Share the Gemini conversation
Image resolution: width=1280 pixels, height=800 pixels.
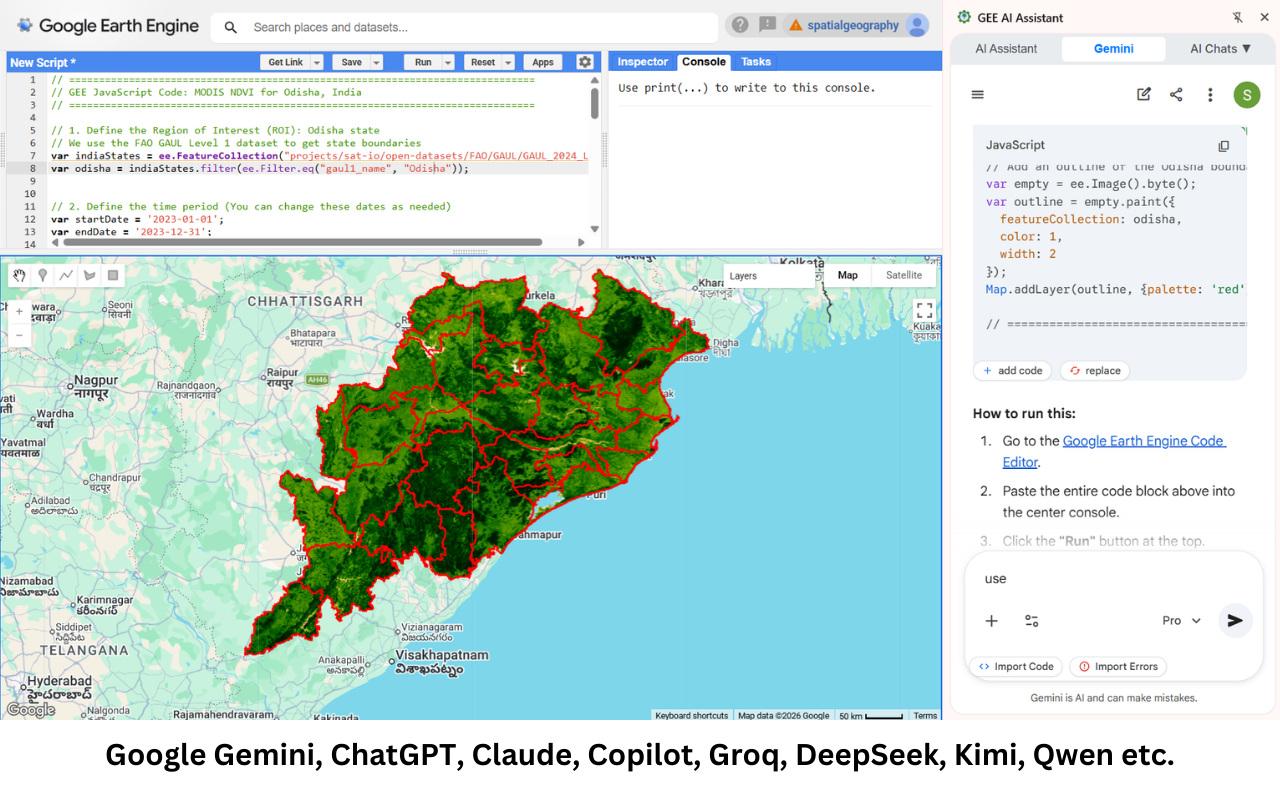1176,94
